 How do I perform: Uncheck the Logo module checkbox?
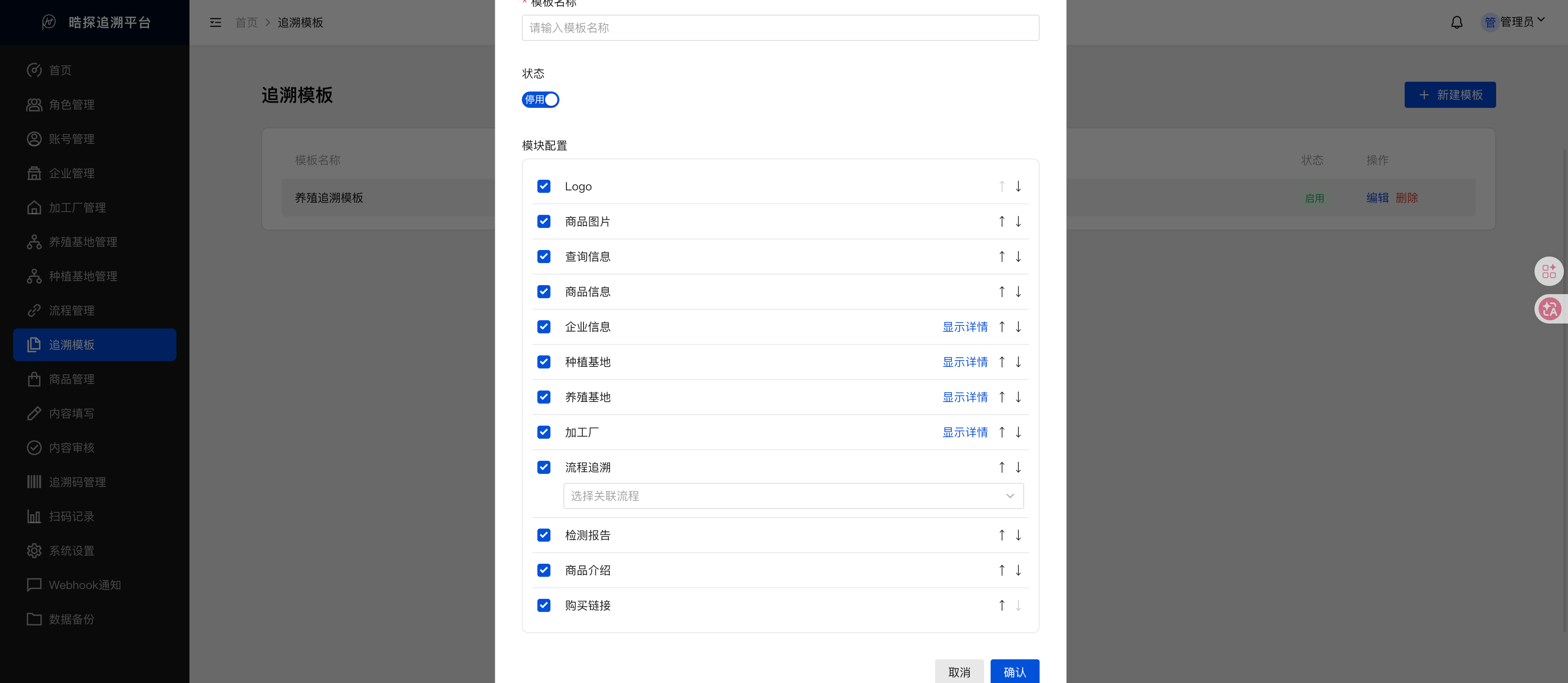(543, 186)
